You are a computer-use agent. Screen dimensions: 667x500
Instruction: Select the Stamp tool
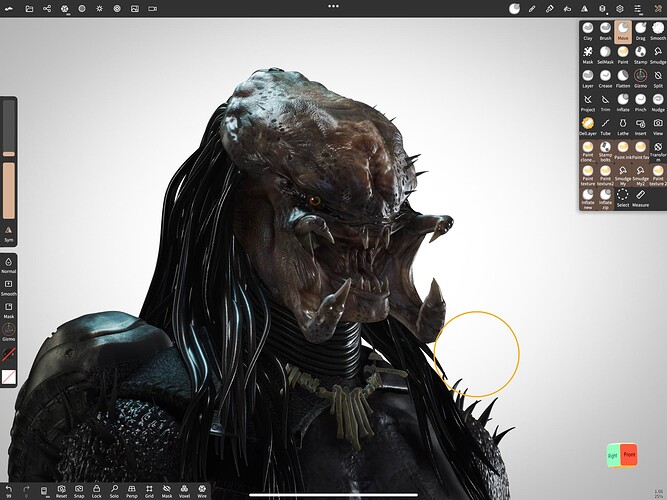(640, 55)
